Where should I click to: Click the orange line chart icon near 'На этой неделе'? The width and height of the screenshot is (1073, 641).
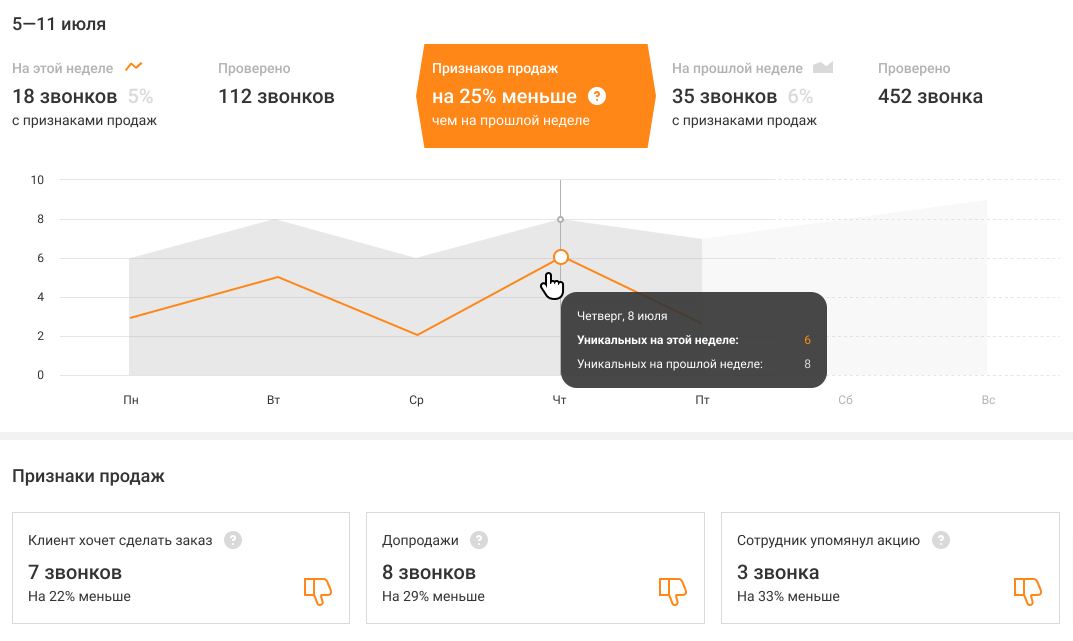pos(134,68)
